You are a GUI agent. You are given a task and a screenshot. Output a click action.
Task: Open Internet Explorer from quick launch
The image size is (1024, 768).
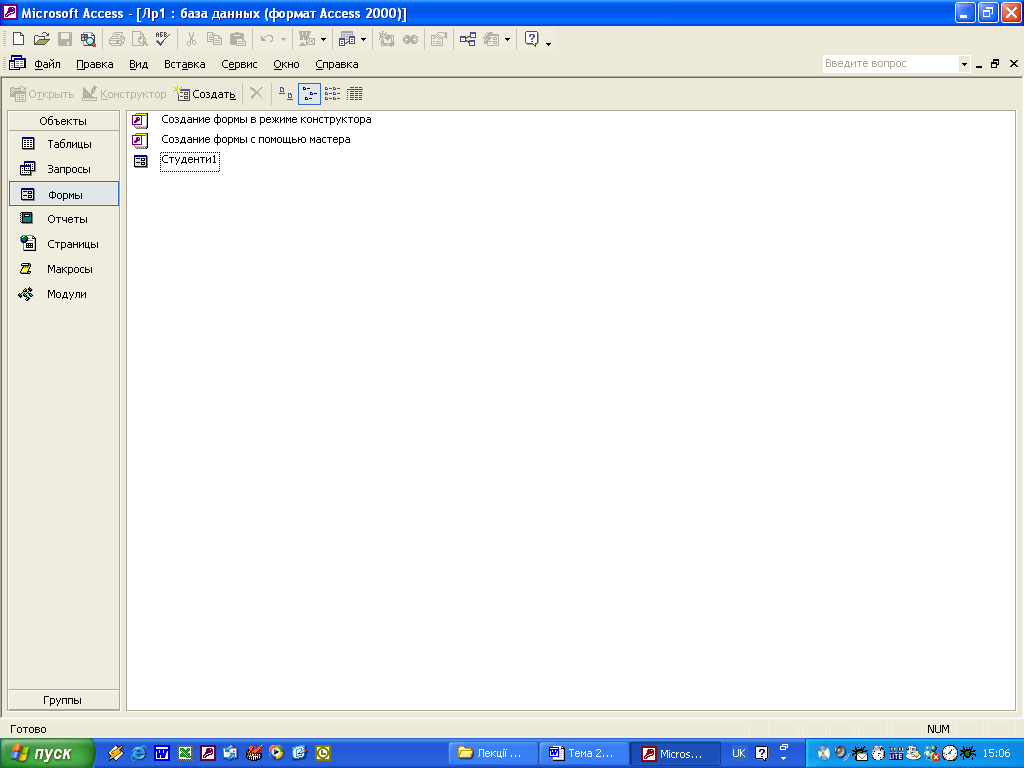[138, 753]
